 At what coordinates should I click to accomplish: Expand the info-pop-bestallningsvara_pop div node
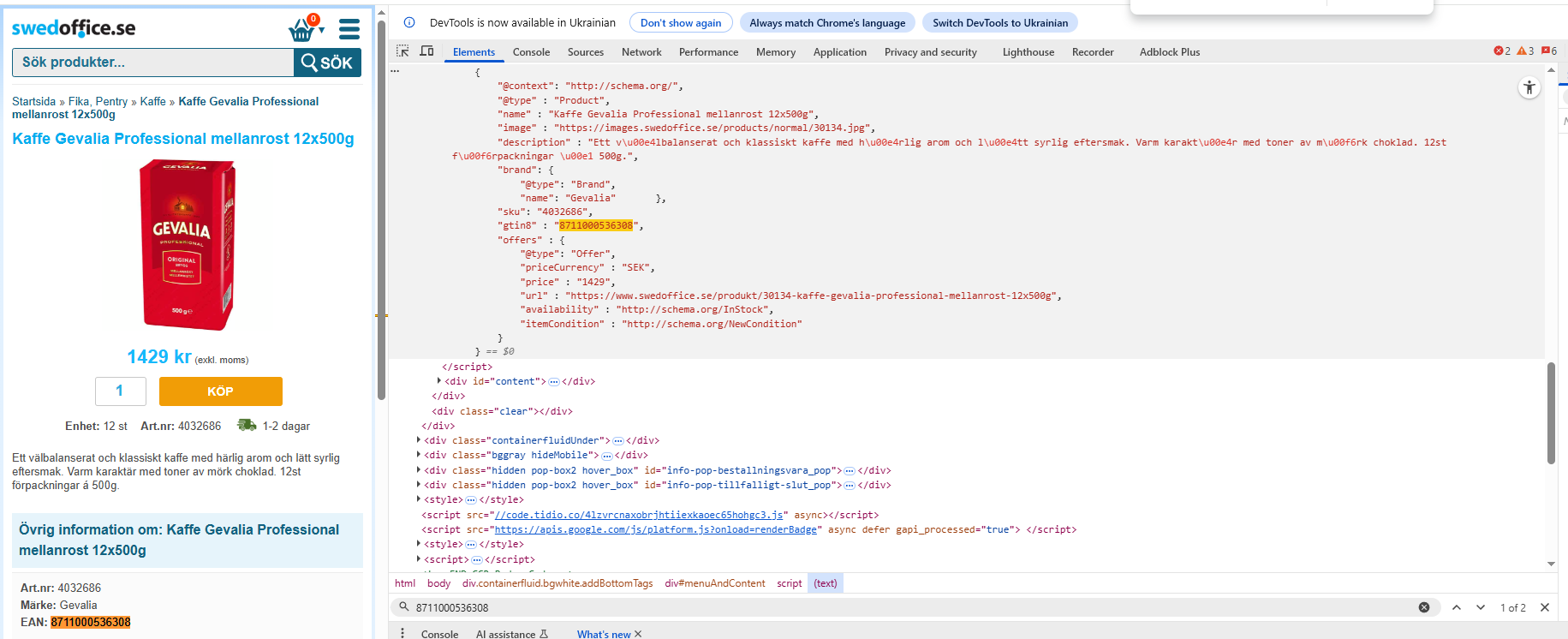(419, 470)
